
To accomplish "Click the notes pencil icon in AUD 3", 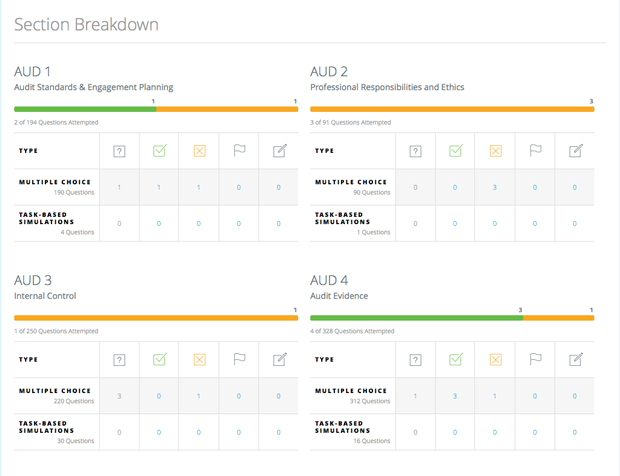I will (x=279, y=359).
